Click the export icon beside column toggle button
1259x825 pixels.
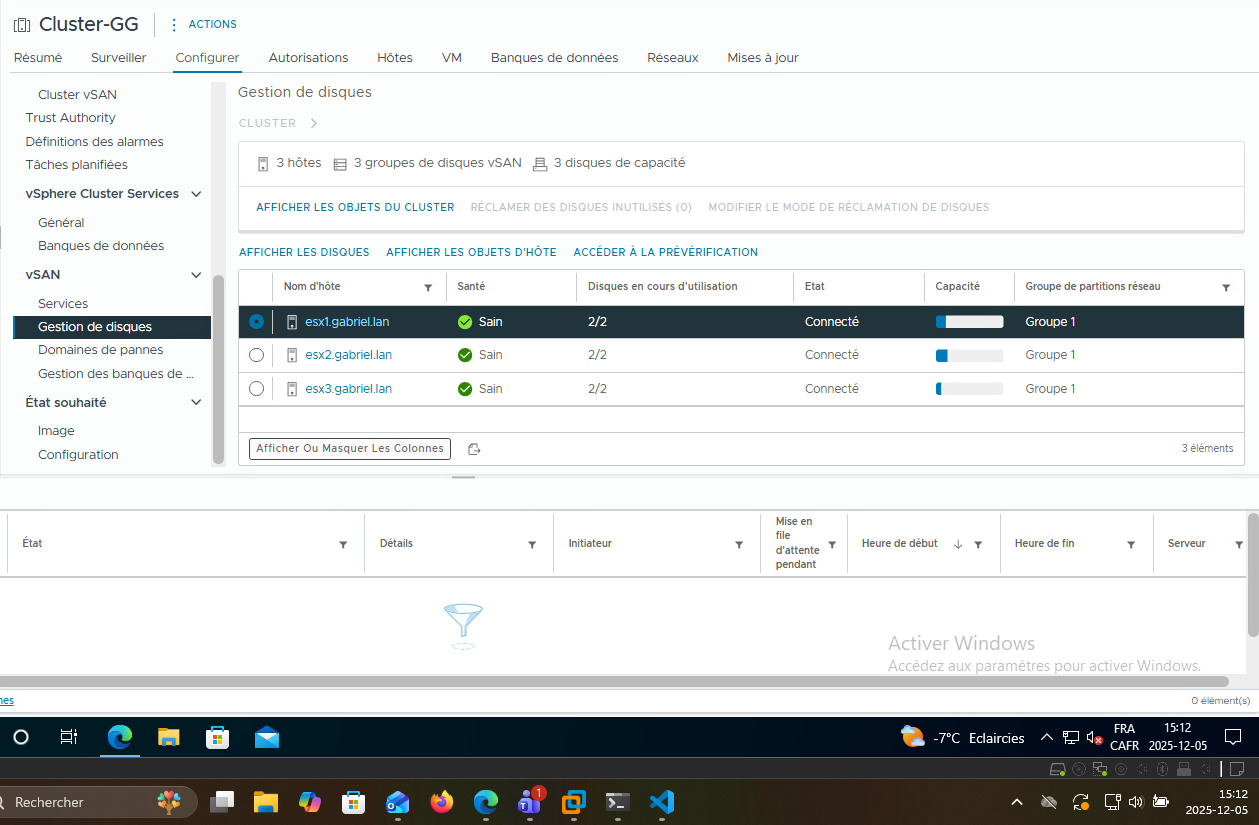(474, 449)
